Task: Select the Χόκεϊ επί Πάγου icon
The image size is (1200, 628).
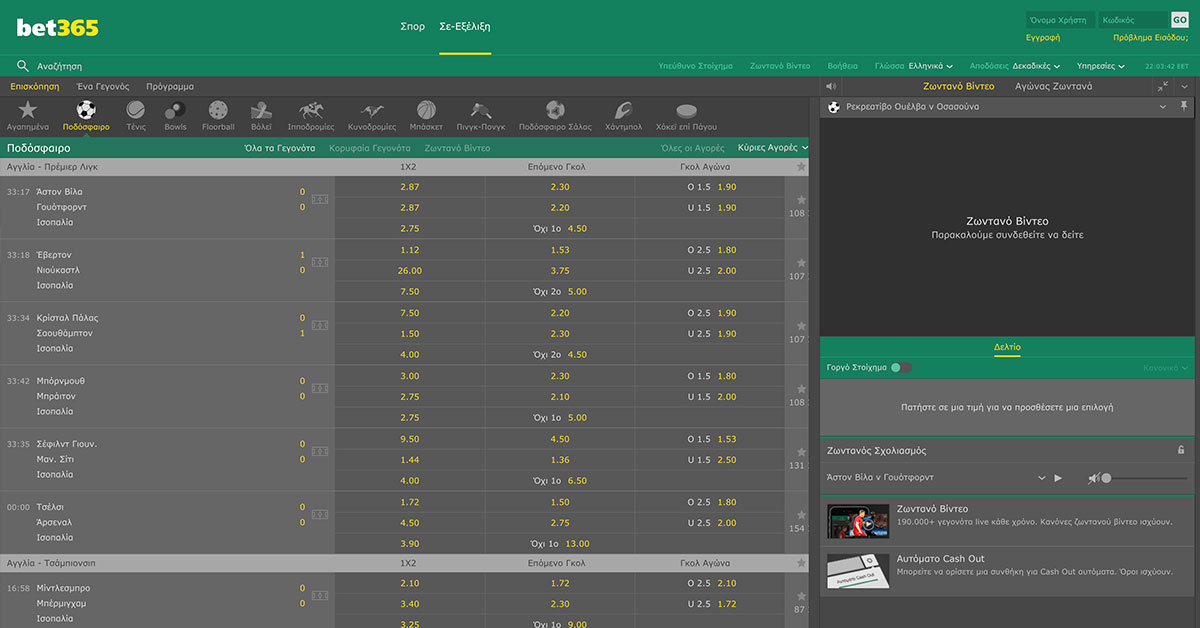Action: (686, 110)
